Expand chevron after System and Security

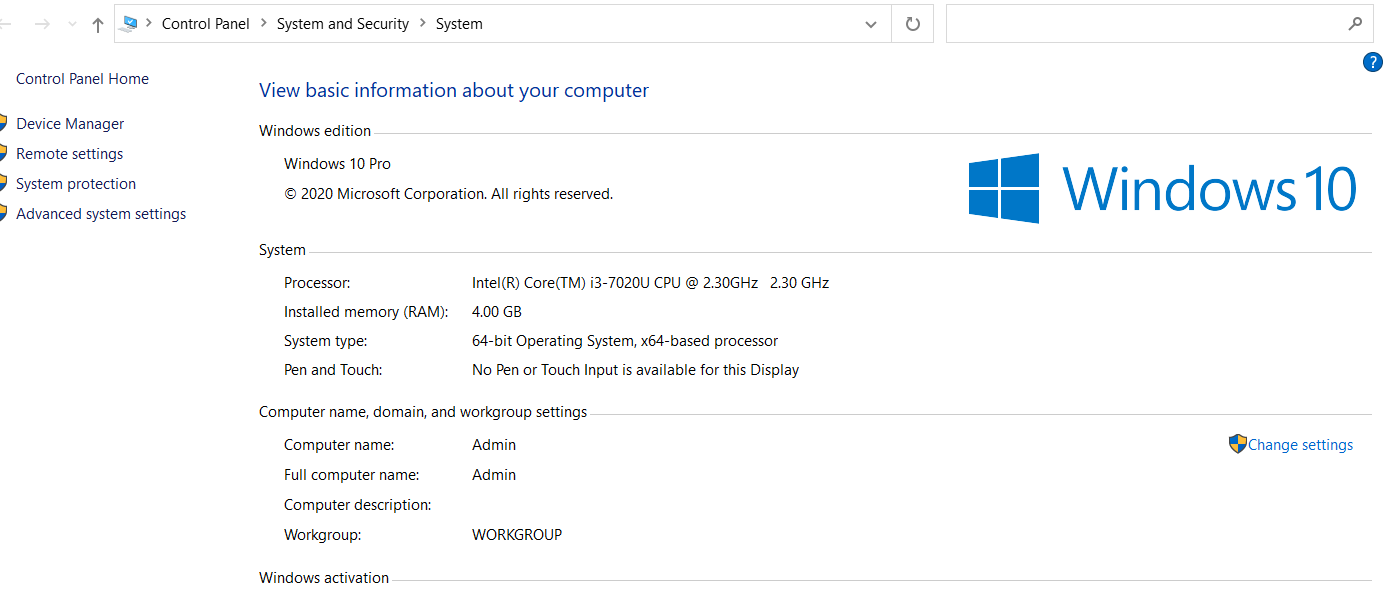[x=423, y=24]
